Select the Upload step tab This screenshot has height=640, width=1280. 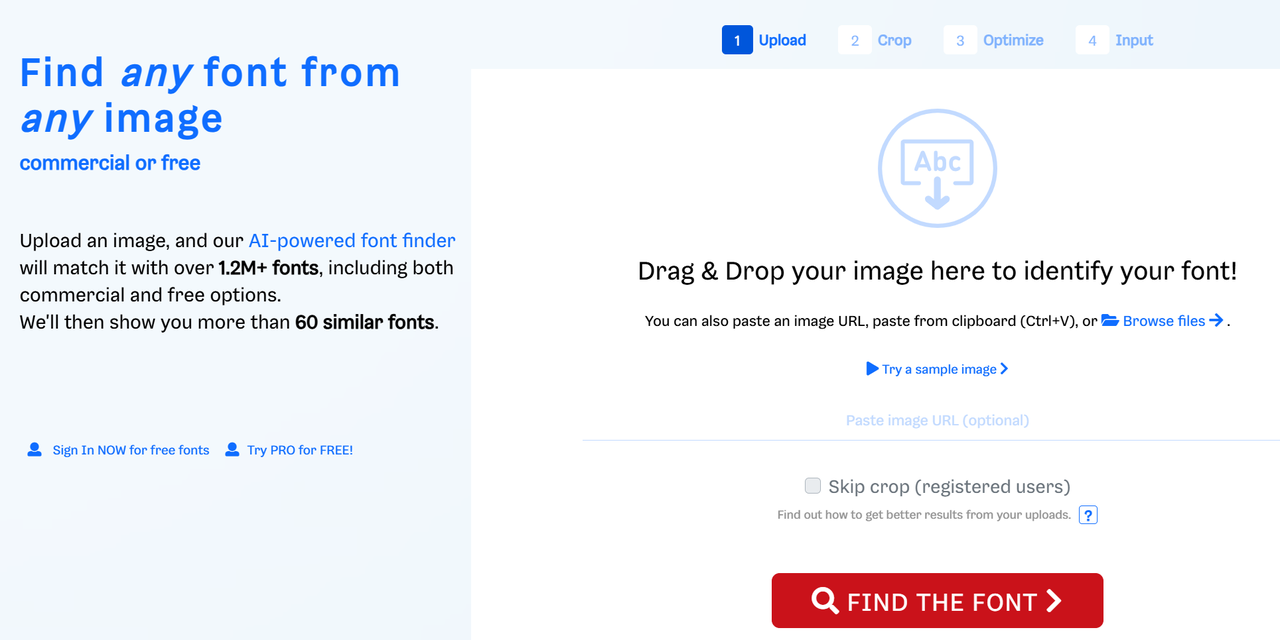pyautogui.click(x=765, y=40)
